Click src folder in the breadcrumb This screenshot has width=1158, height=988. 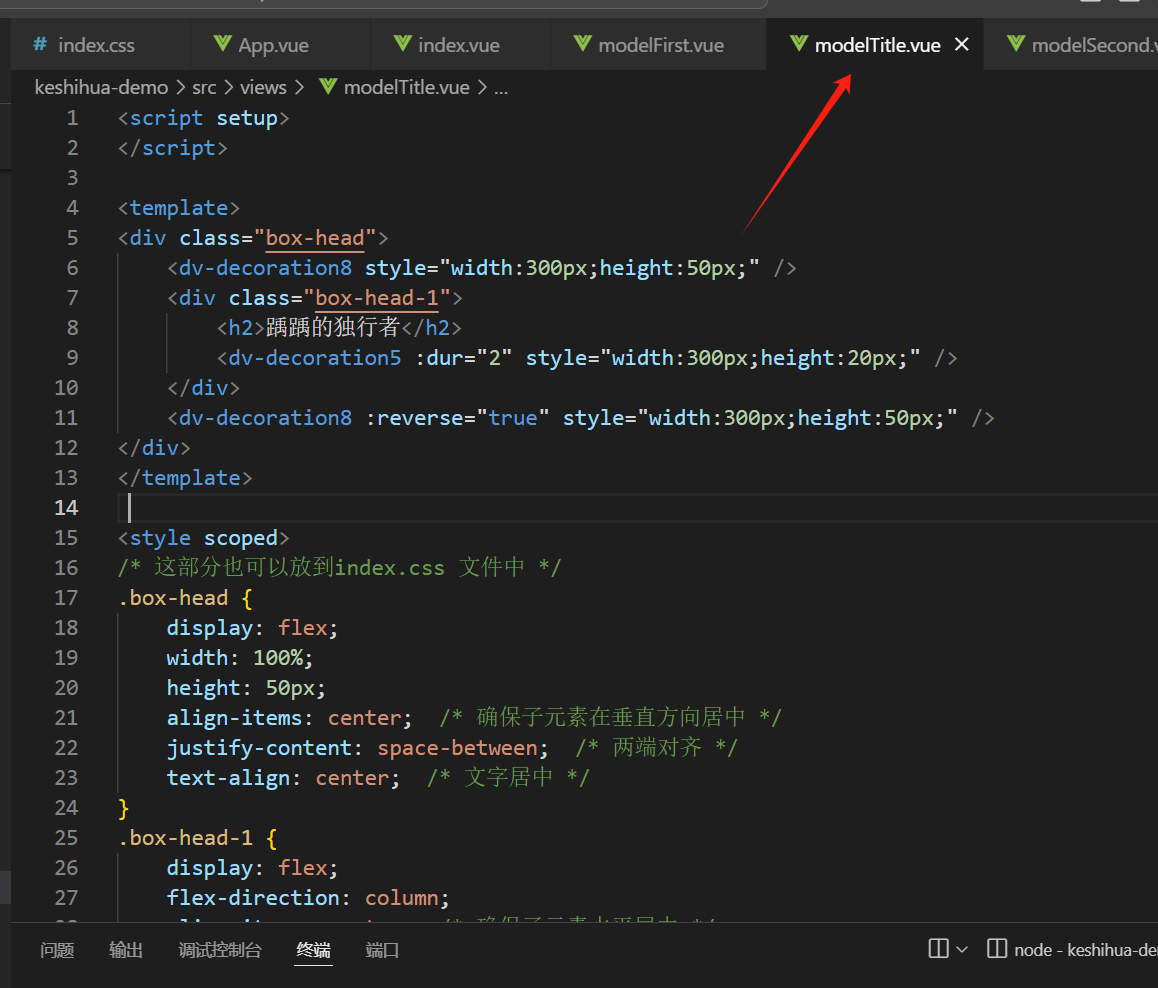tap(204, 87)
